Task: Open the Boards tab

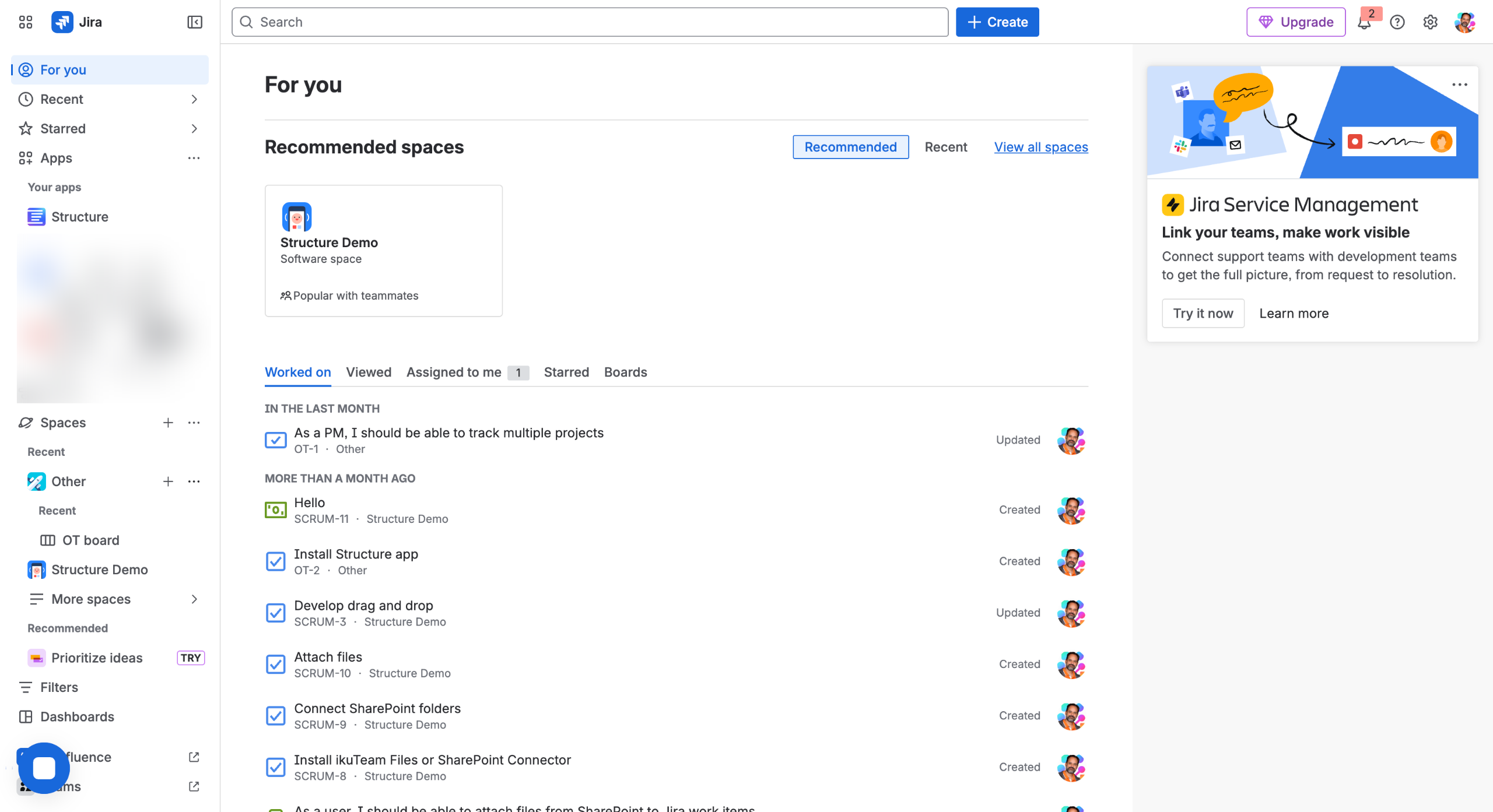Action: (625, 372)
